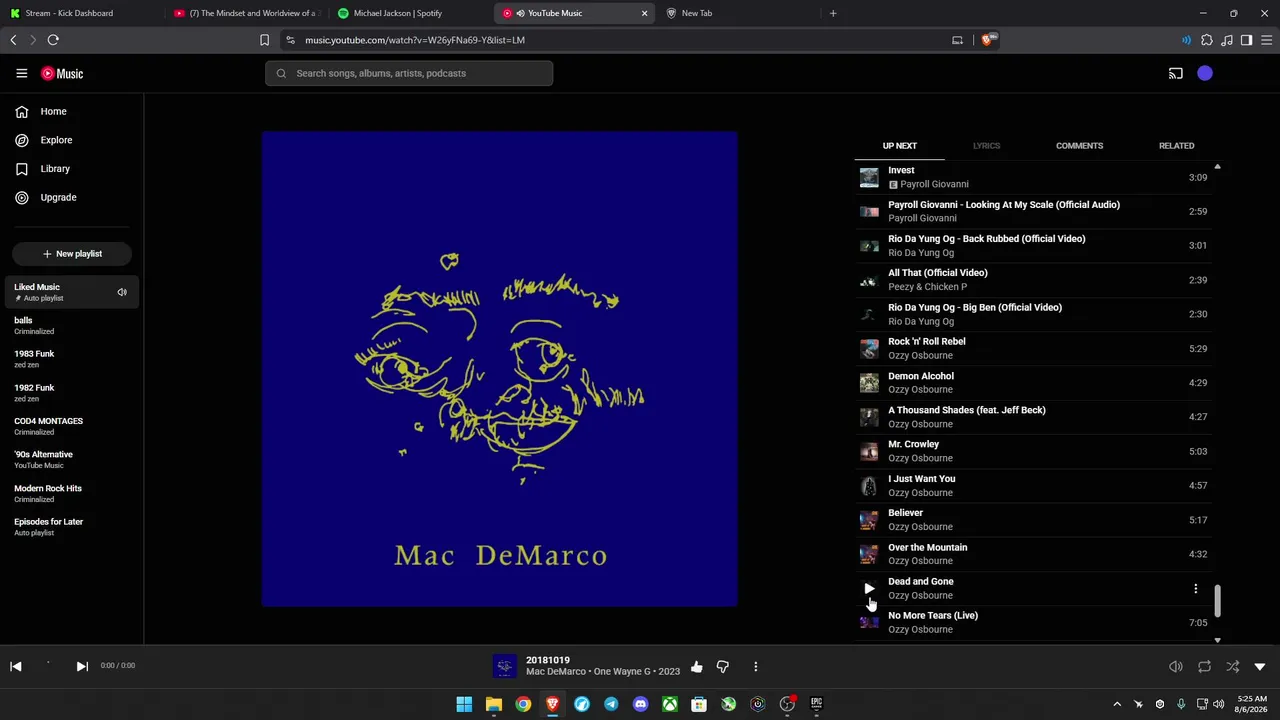Create a New playlist

click(72, 254)
